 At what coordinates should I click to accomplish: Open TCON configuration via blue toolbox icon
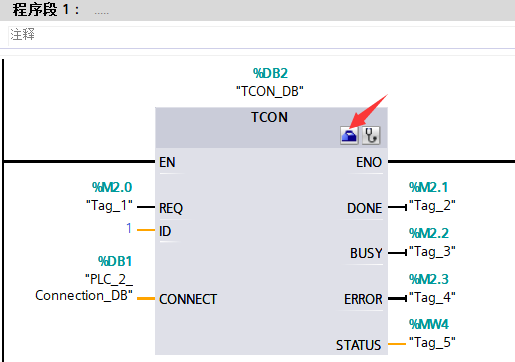(x=349, y=135)
